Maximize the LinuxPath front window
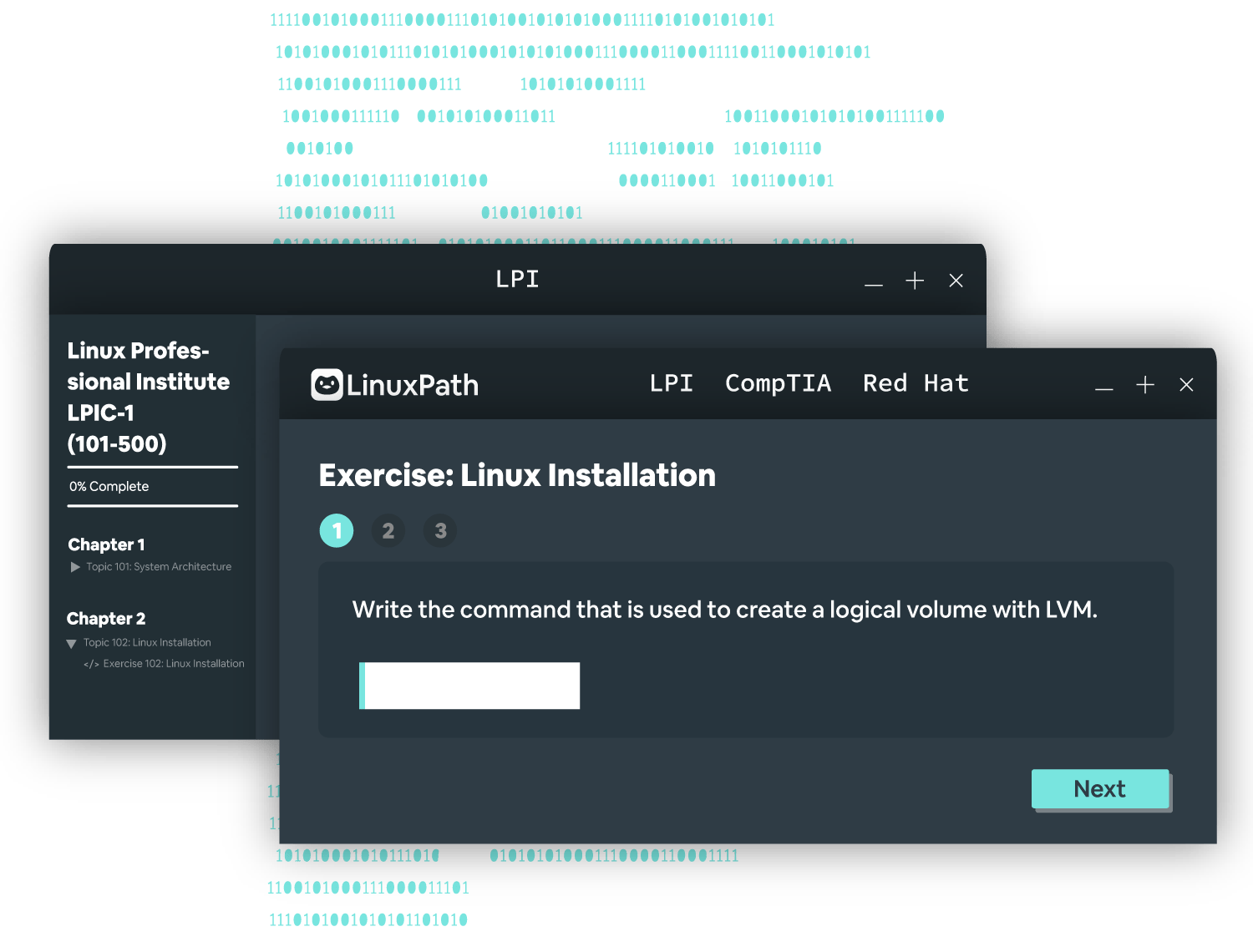This screenshot has width=1253, height=952. click(x=1145, y=384)
